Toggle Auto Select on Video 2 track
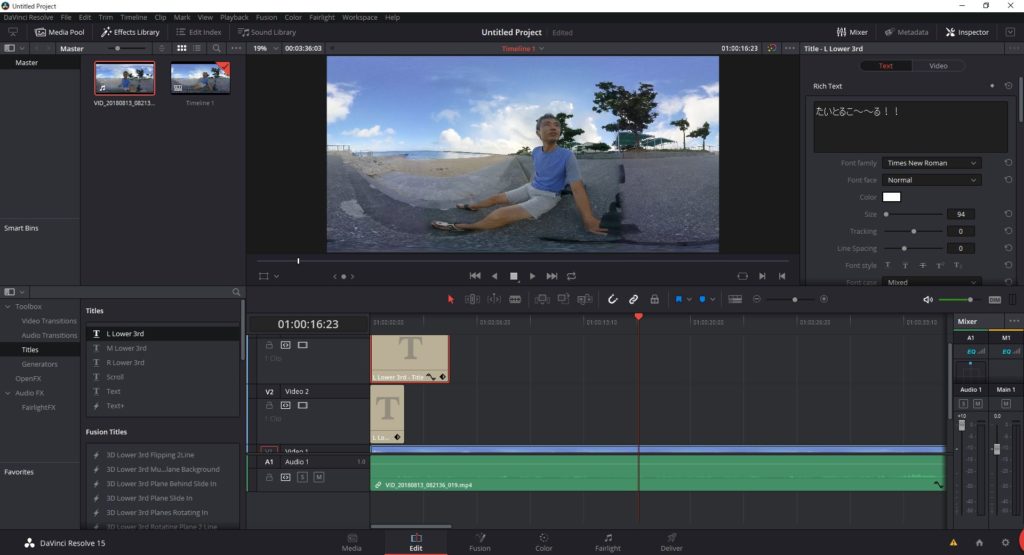Screen dimensions: 1024x555 tap(285, 405)
